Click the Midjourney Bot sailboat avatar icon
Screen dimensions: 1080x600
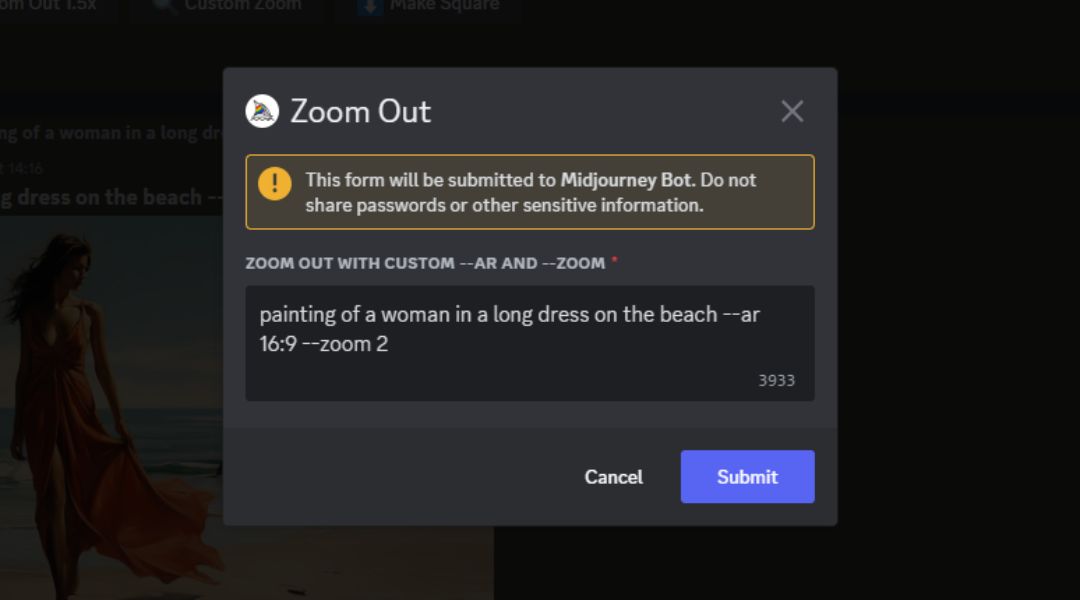(x=260, y=111)
